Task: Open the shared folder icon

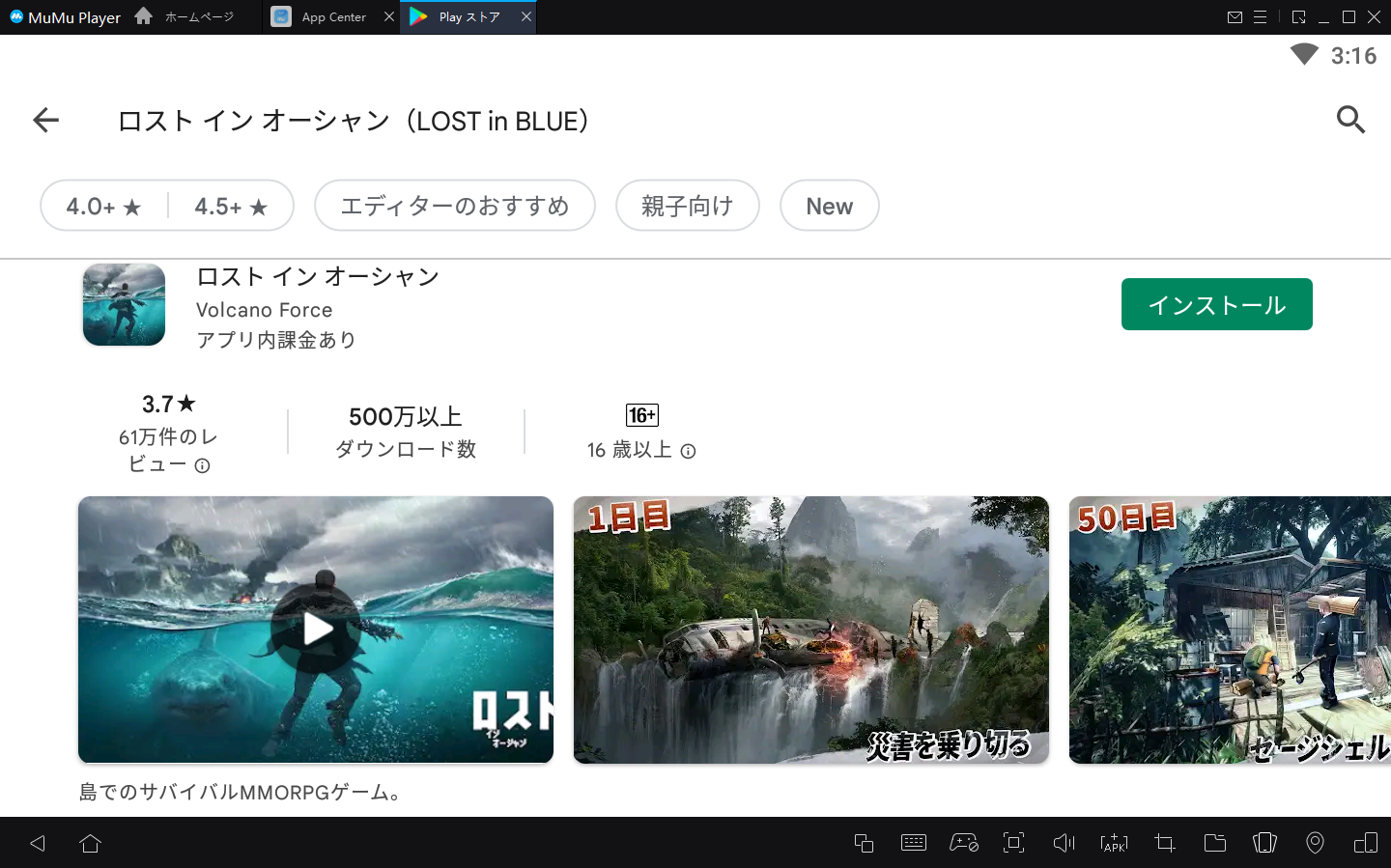Action: coord(1215,843)
